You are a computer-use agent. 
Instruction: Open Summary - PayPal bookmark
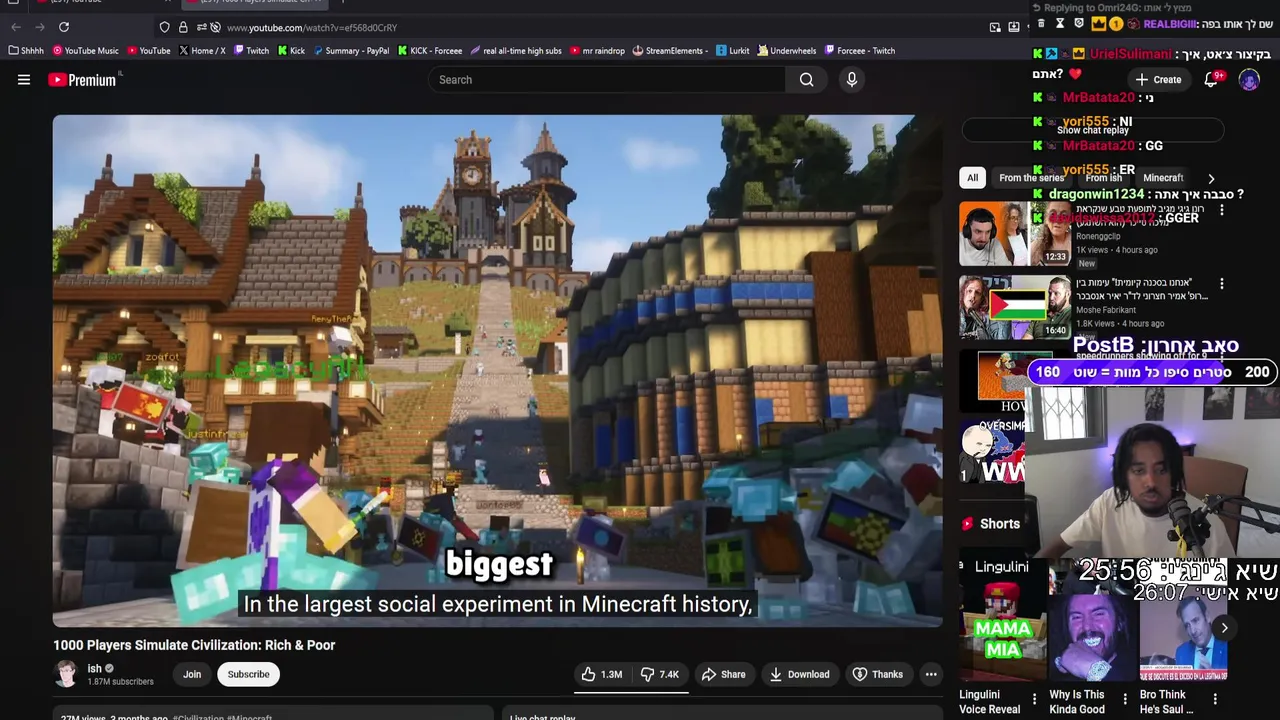[351, 51]
